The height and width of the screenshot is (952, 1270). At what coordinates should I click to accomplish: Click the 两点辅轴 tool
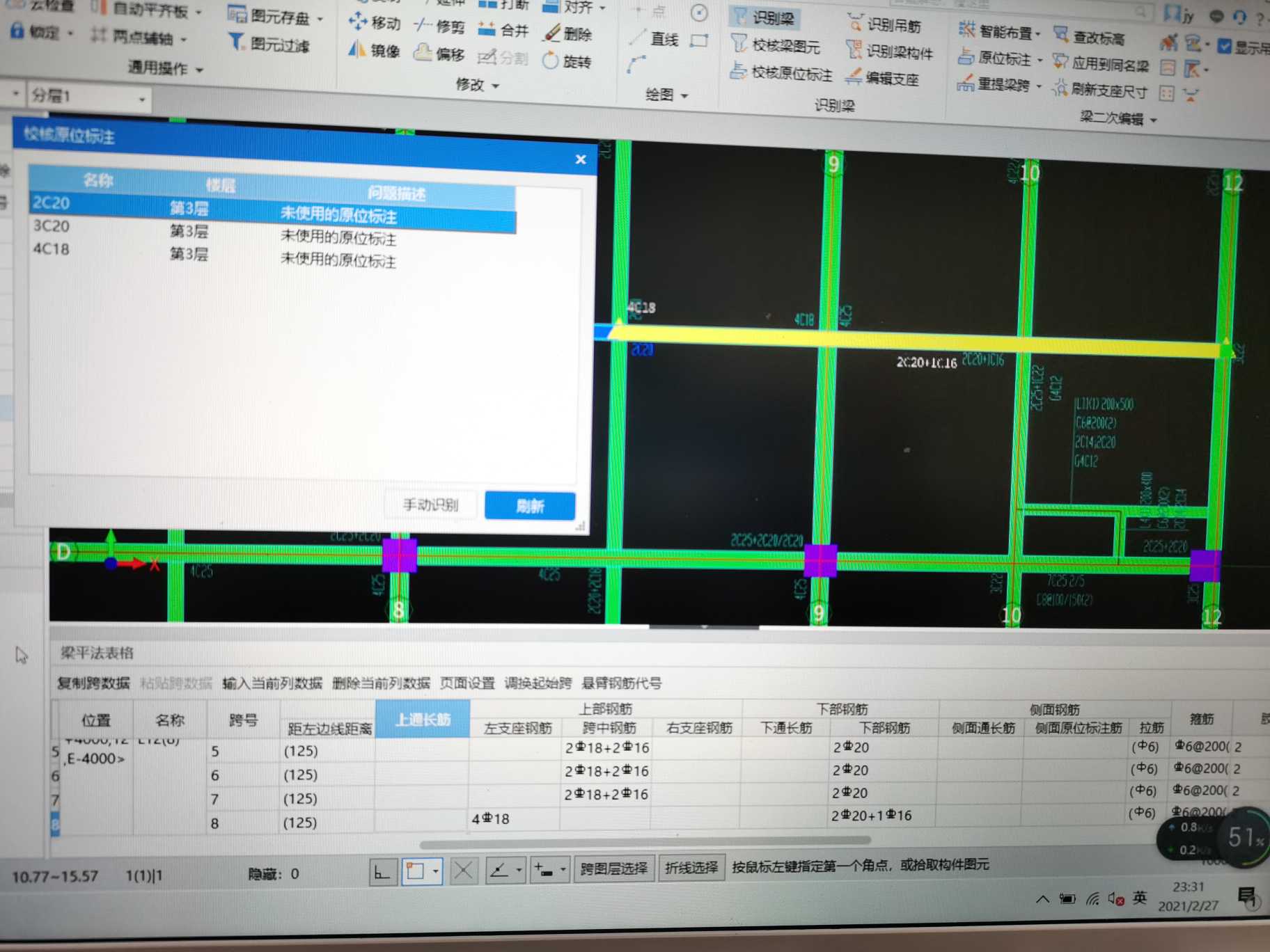[138, 37]
